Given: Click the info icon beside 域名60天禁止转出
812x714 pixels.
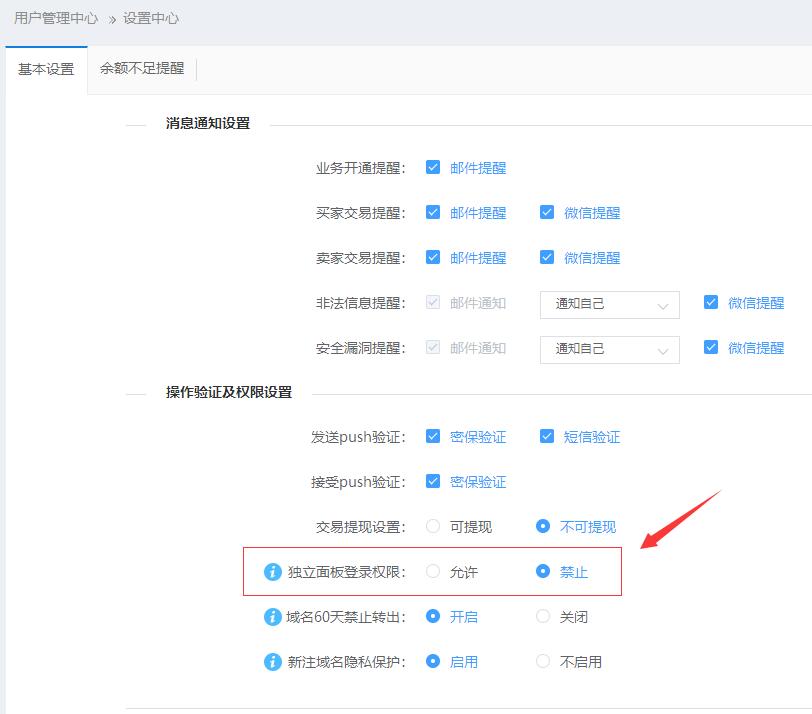Looking at the screenshot, I should click(x=270, y=617).
